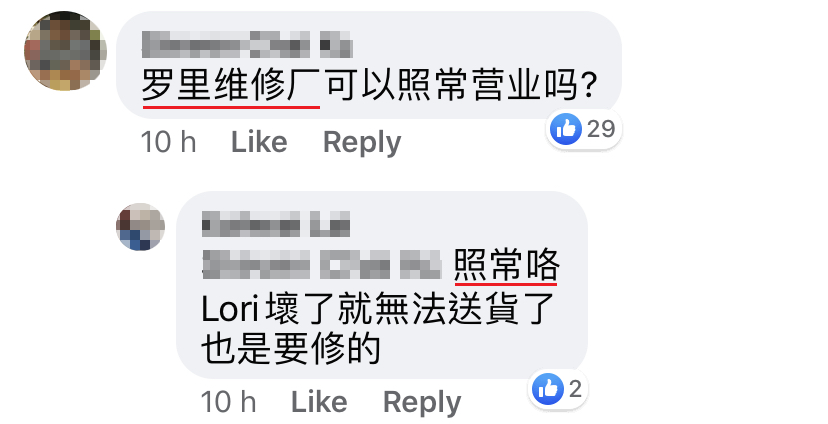Reply to the comment ending 也是要修的
This screenshot has height=424, width=828.
click(422, 403)
